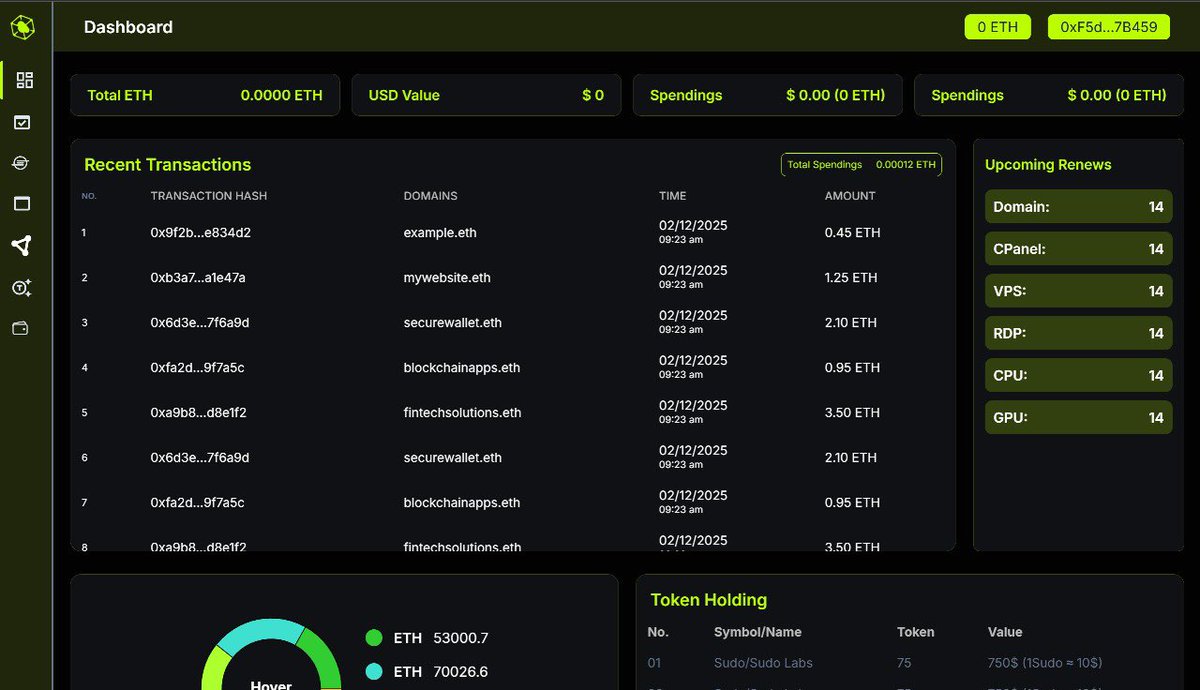Click domain securewallet.eth in row 6
Screen dimensions: 1200x690
coord(453,458)
